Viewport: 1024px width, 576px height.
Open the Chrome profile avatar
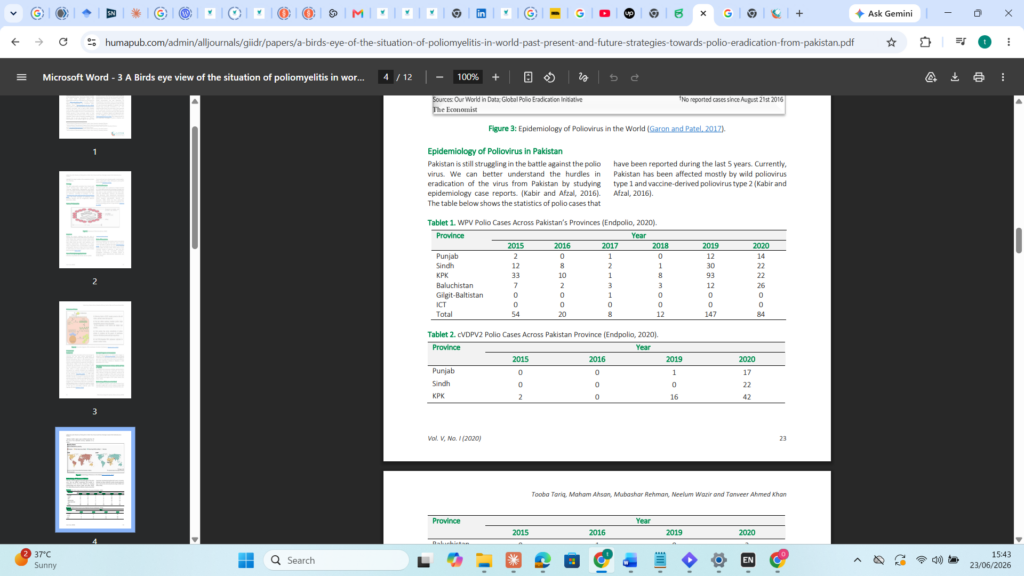985,42
